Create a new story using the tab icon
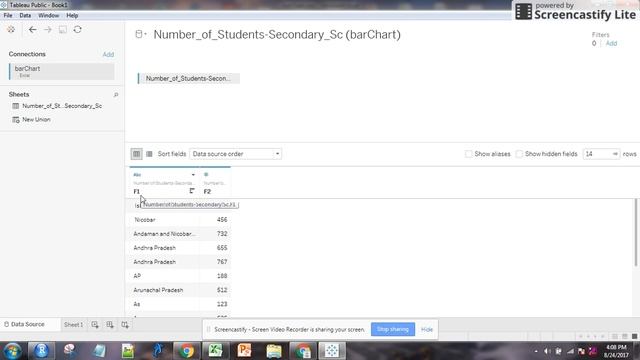 point(125,325)
